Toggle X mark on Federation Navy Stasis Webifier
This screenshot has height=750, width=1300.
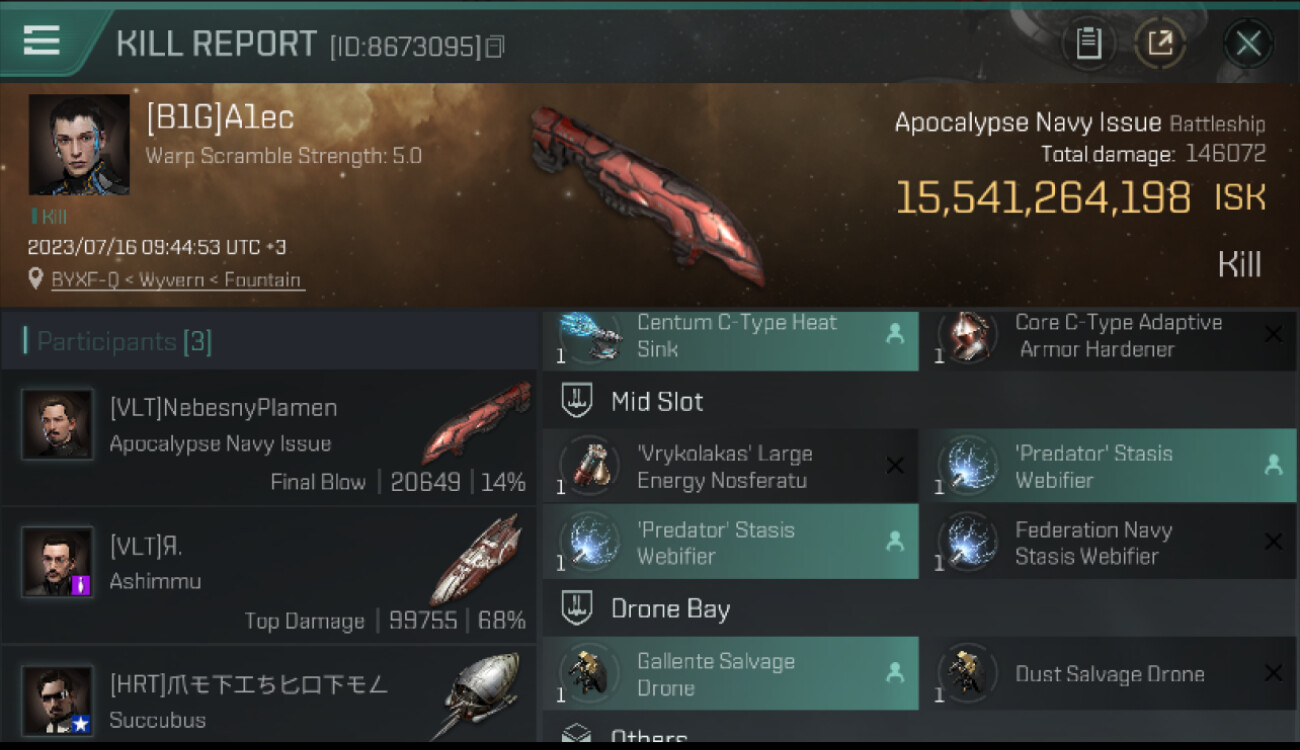click(1273, 542)
